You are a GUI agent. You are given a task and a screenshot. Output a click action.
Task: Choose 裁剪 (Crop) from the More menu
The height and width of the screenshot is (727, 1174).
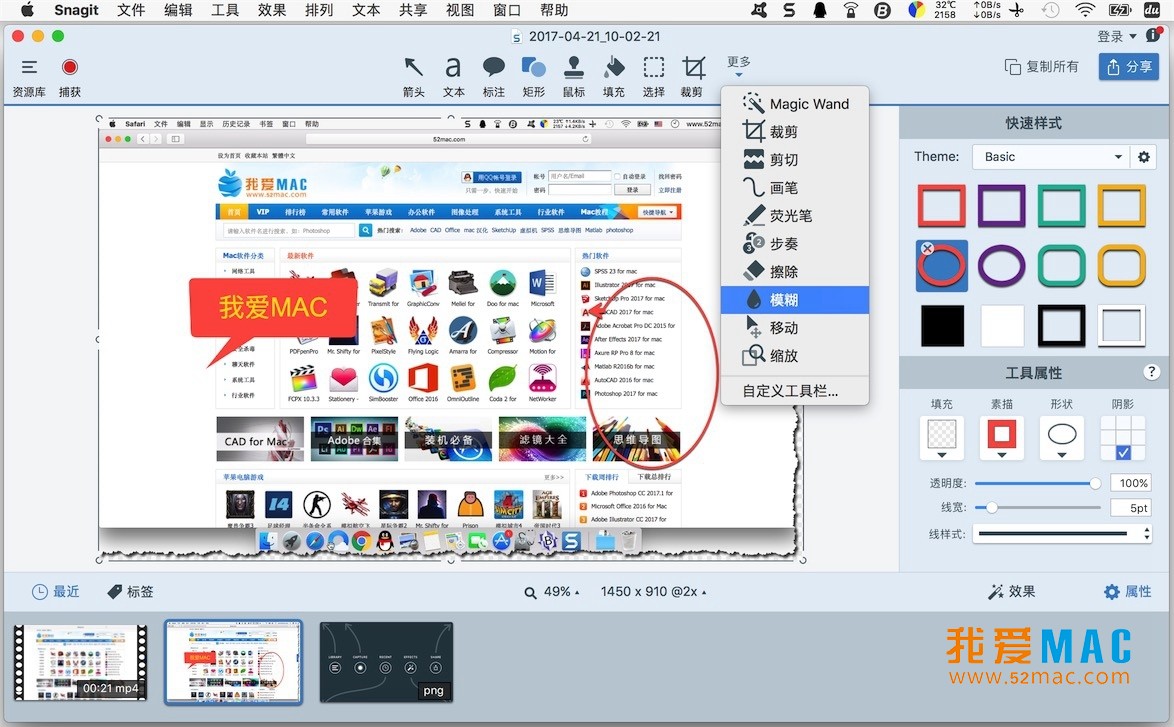coord(794,132)
